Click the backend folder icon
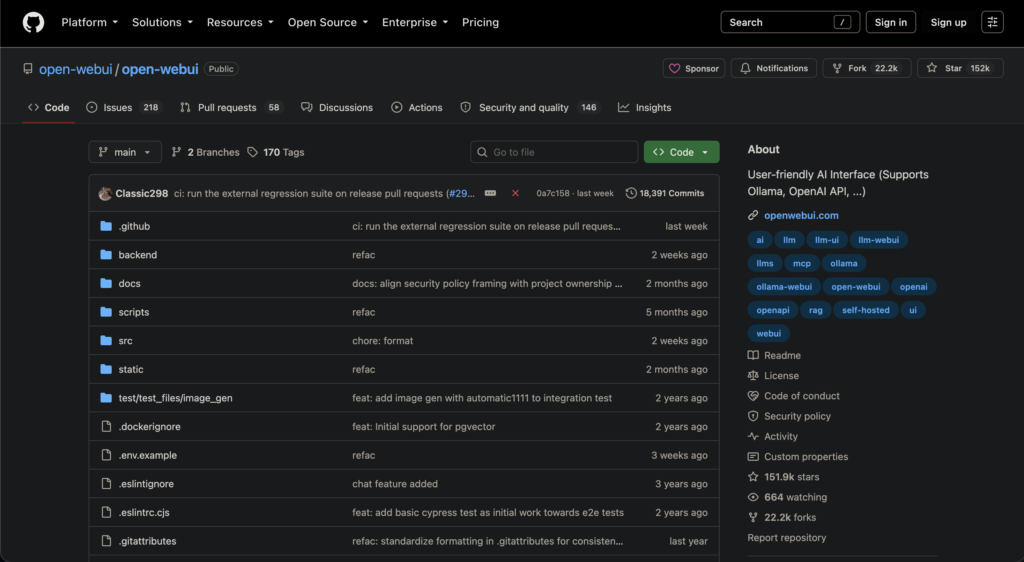Screen dimensions: 1024x562 (x=106, y=255)
